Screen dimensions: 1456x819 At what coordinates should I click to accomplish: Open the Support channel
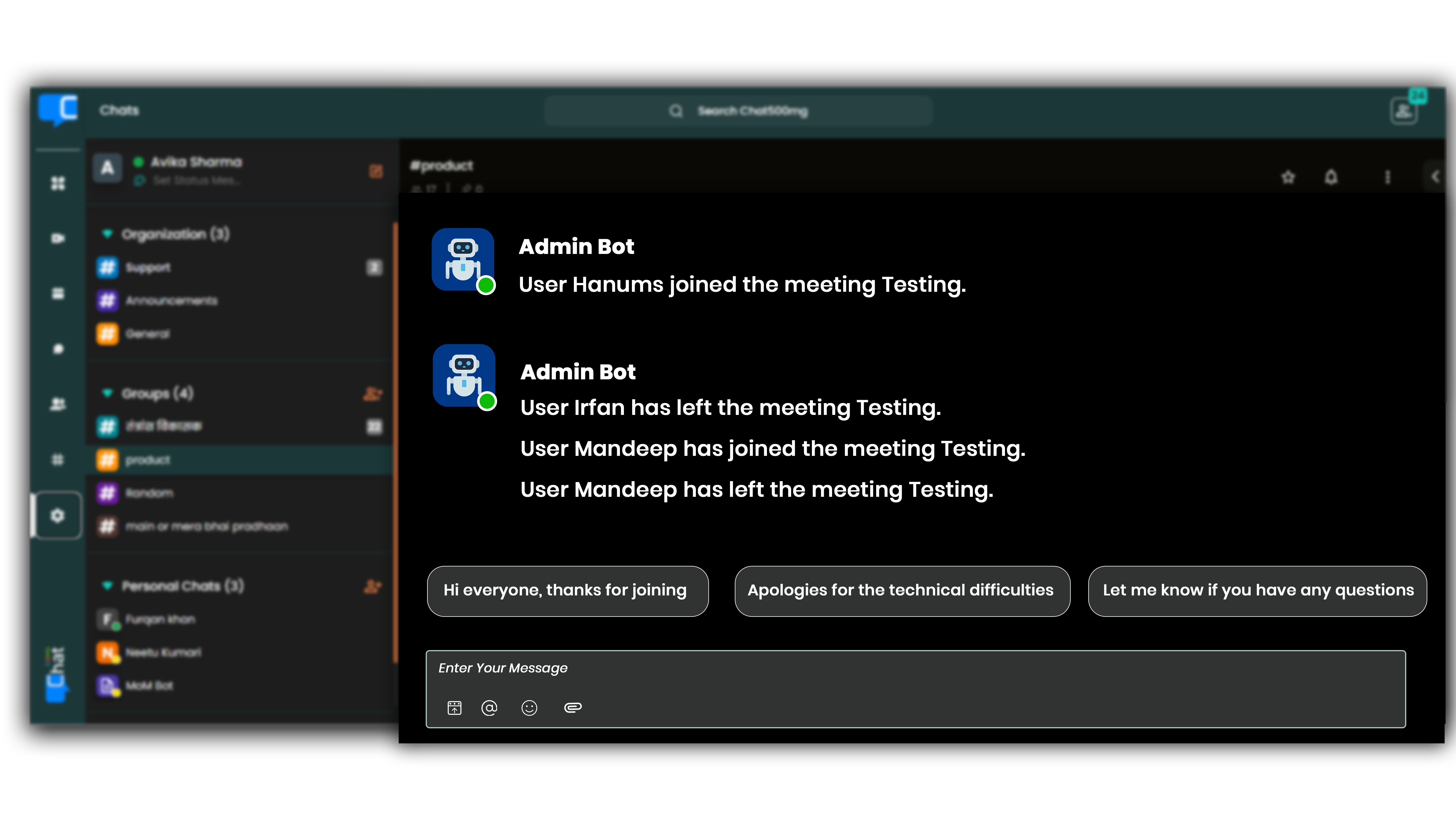click(x=240, y=267)
